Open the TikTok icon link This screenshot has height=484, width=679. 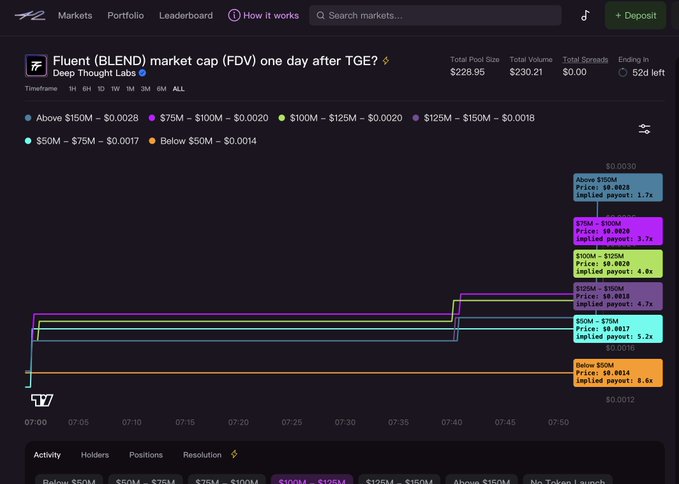click(x=585, y=15)
